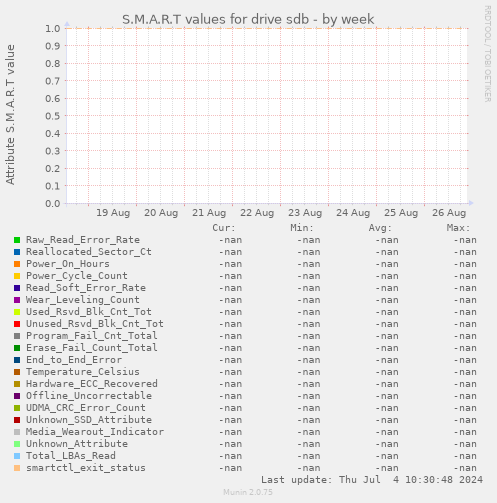Click the peach smartctl_exit_status legend swatch
Image resolution: width=497 pixels, height=503 pixels.
pyautogui.click(x=17, y=468)
